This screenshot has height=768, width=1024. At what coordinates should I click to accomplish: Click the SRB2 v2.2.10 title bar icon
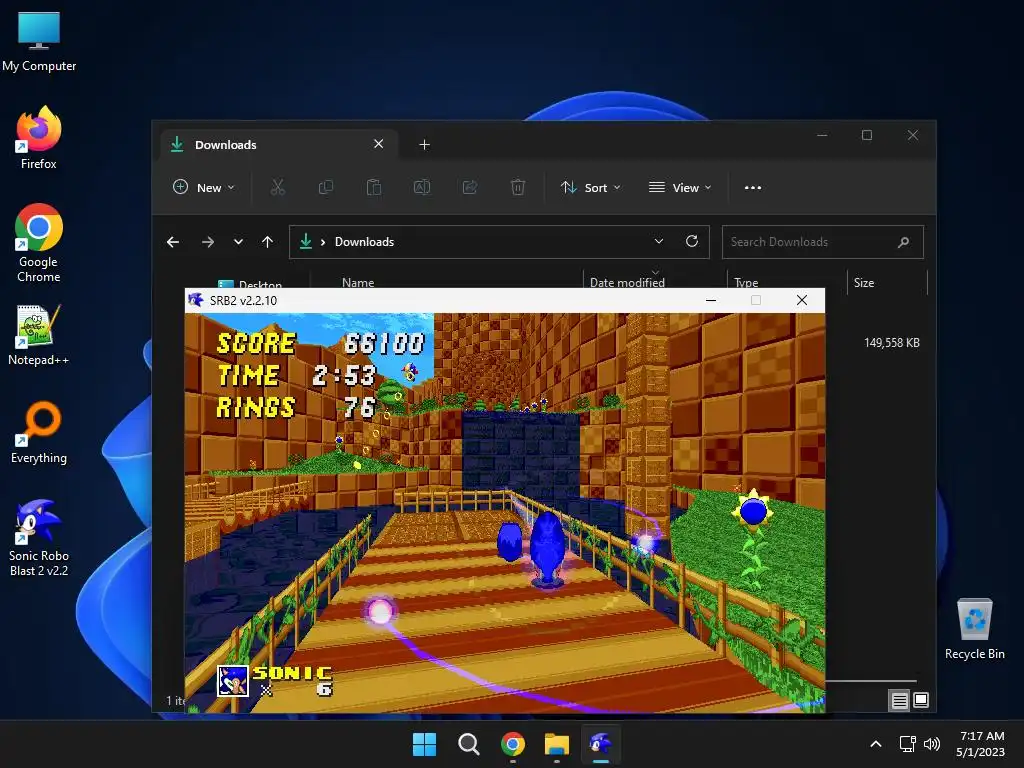(x=195, y=300)
